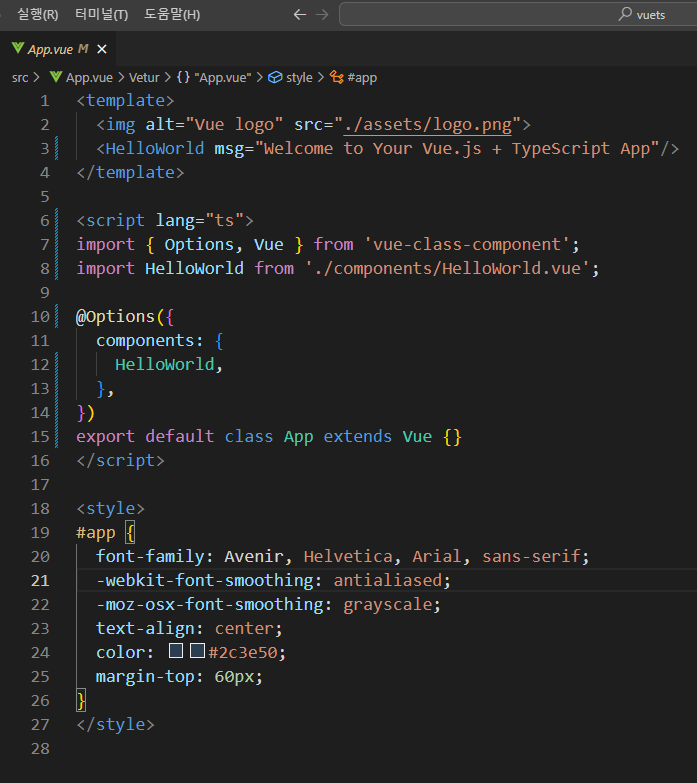Click the Vue logo icon in breadcrumb
The image size is (697, 783).
click(x=56, y=77)
